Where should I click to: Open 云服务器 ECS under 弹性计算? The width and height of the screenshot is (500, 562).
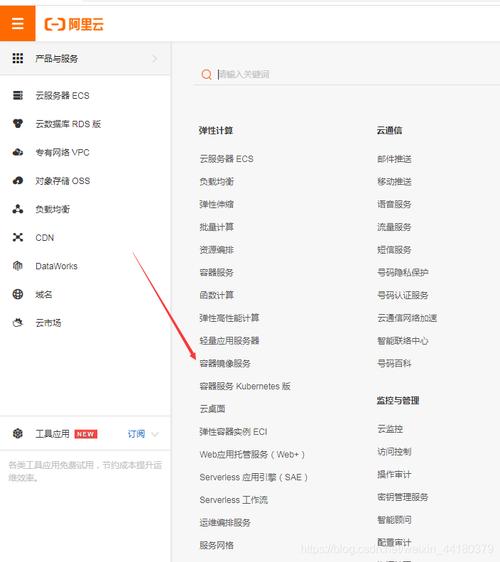click(227, 159)
